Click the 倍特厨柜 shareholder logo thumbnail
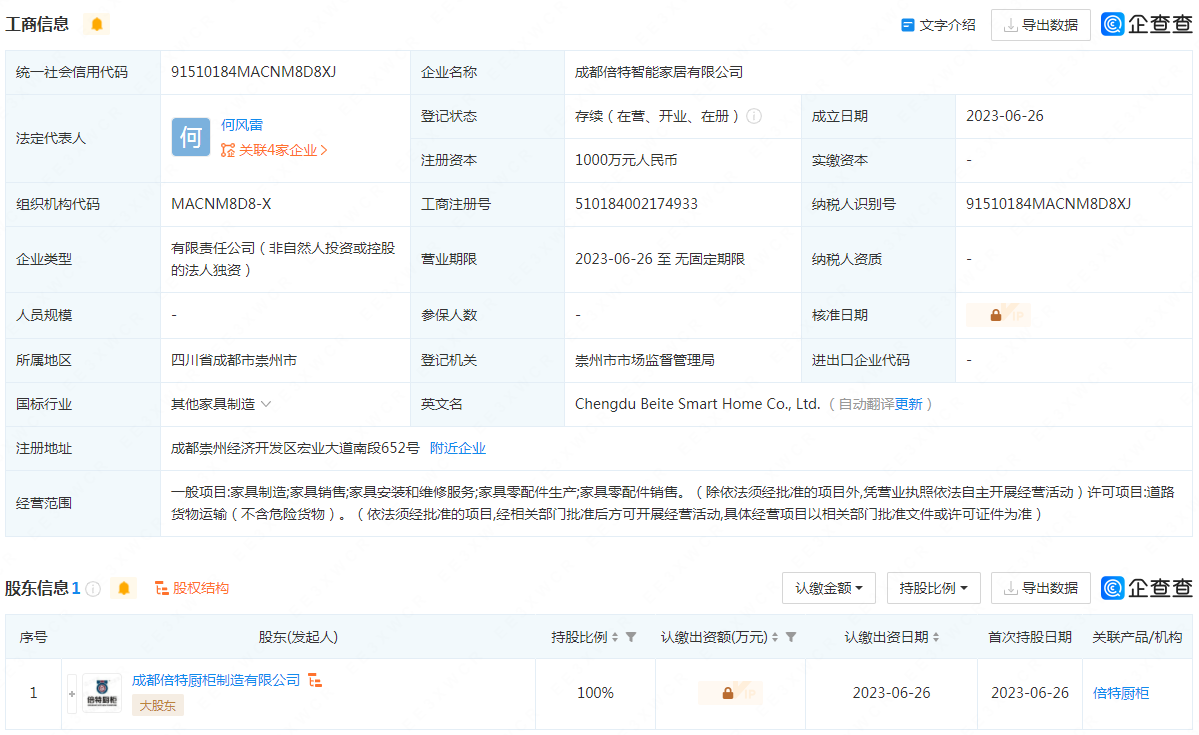1199x735 pixels. pyautogui.click(x=102, y=693)
